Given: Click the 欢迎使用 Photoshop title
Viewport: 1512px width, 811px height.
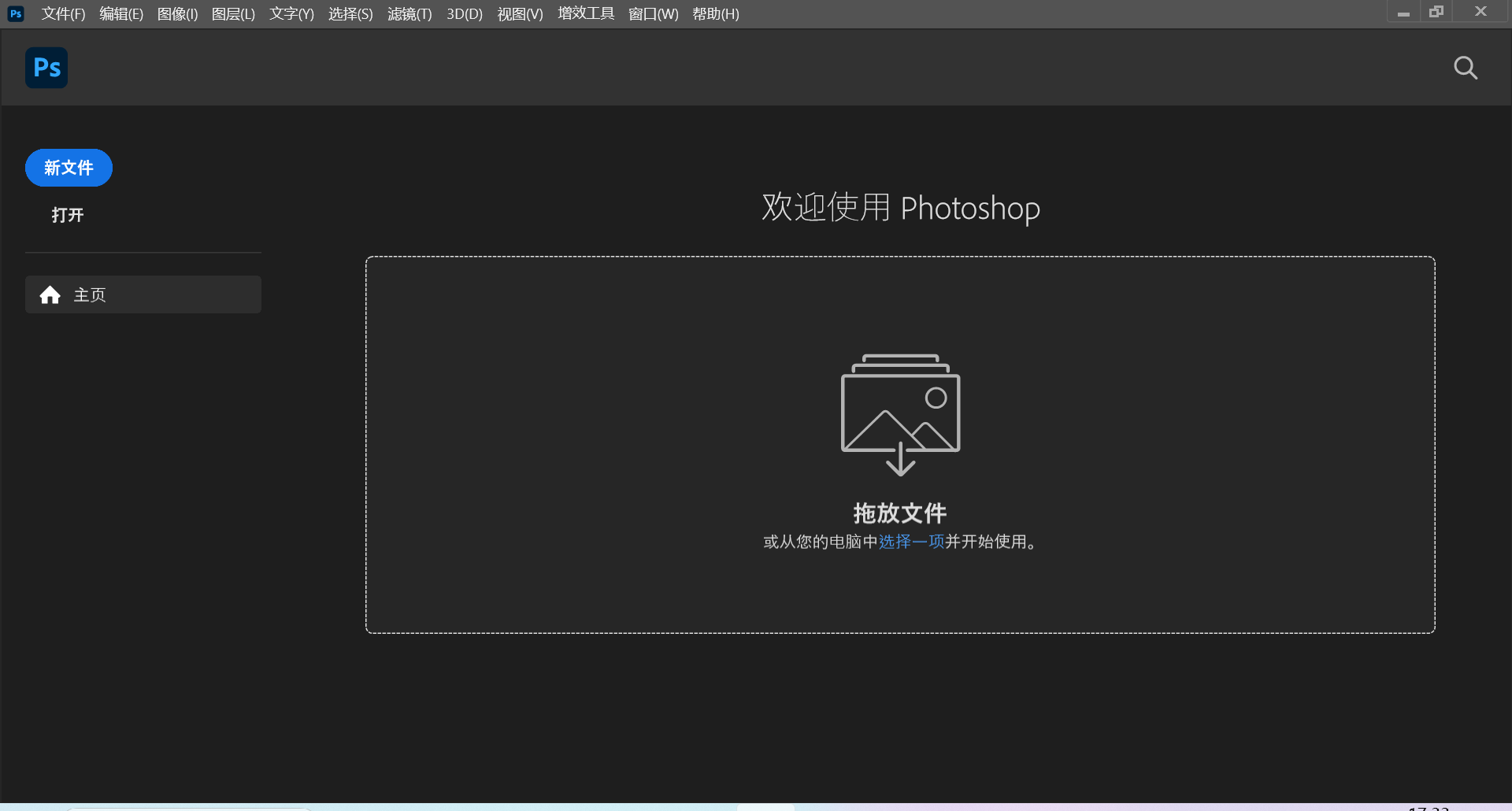Looking at the screenshot, I should pos(901,208).
